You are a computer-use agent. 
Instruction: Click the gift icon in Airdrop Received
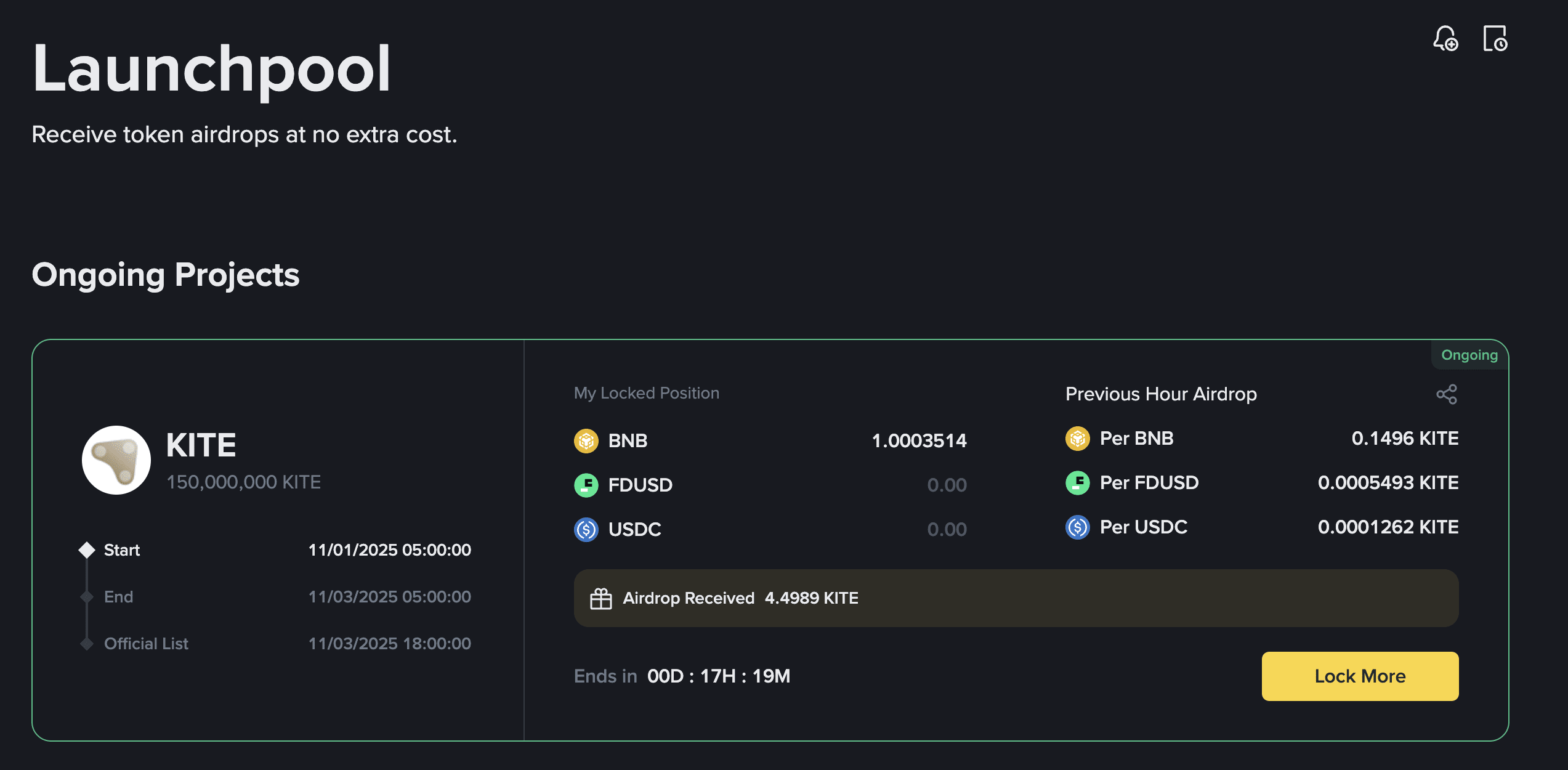(601, 599)
